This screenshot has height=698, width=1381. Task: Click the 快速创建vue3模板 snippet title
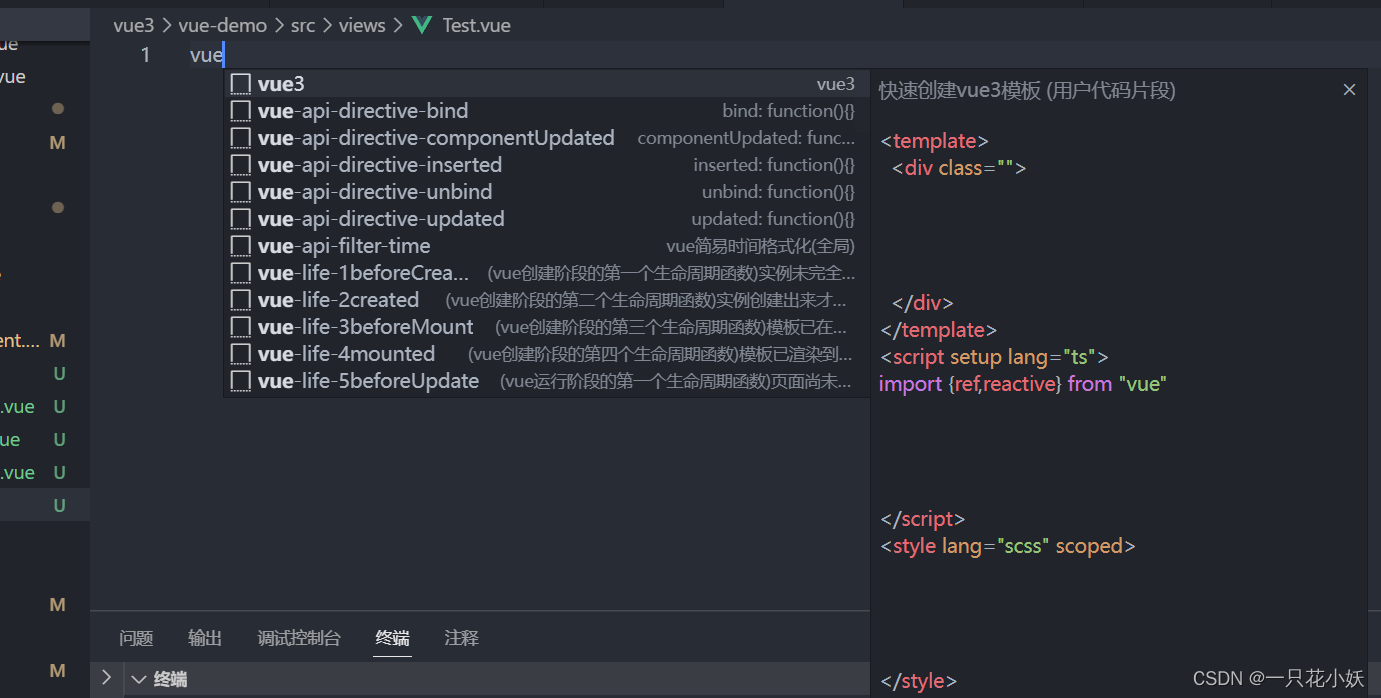[1027, 91]
